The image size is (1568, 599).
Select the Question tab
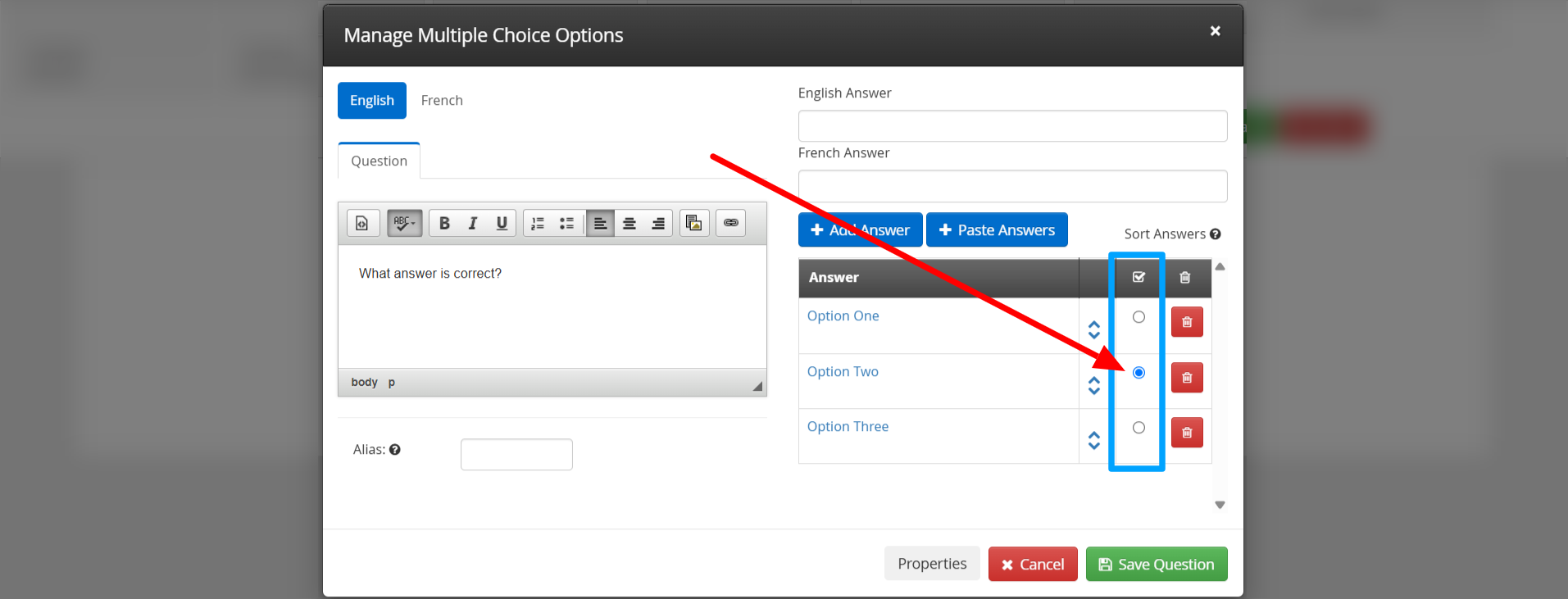pyautogui.click(x=379, y=161)
